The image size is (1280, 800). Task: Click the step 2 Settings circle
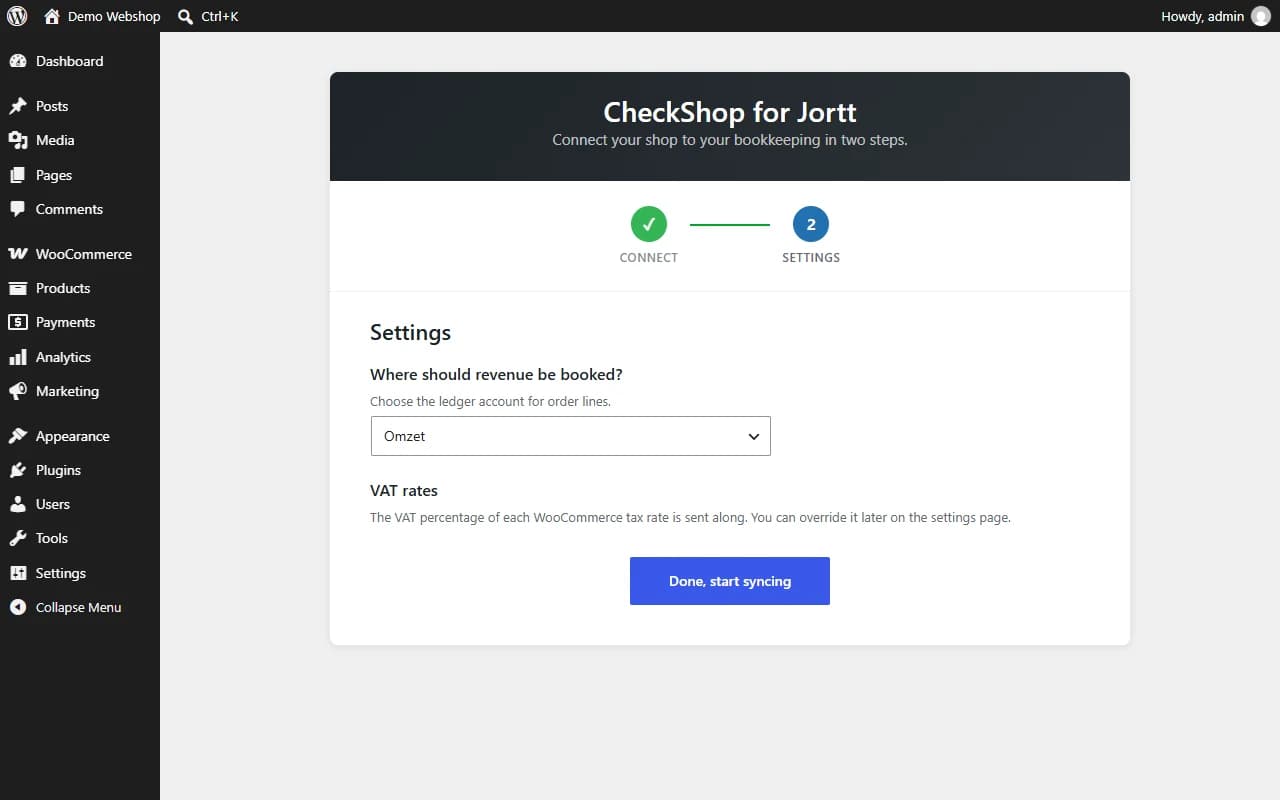(811, 224)
